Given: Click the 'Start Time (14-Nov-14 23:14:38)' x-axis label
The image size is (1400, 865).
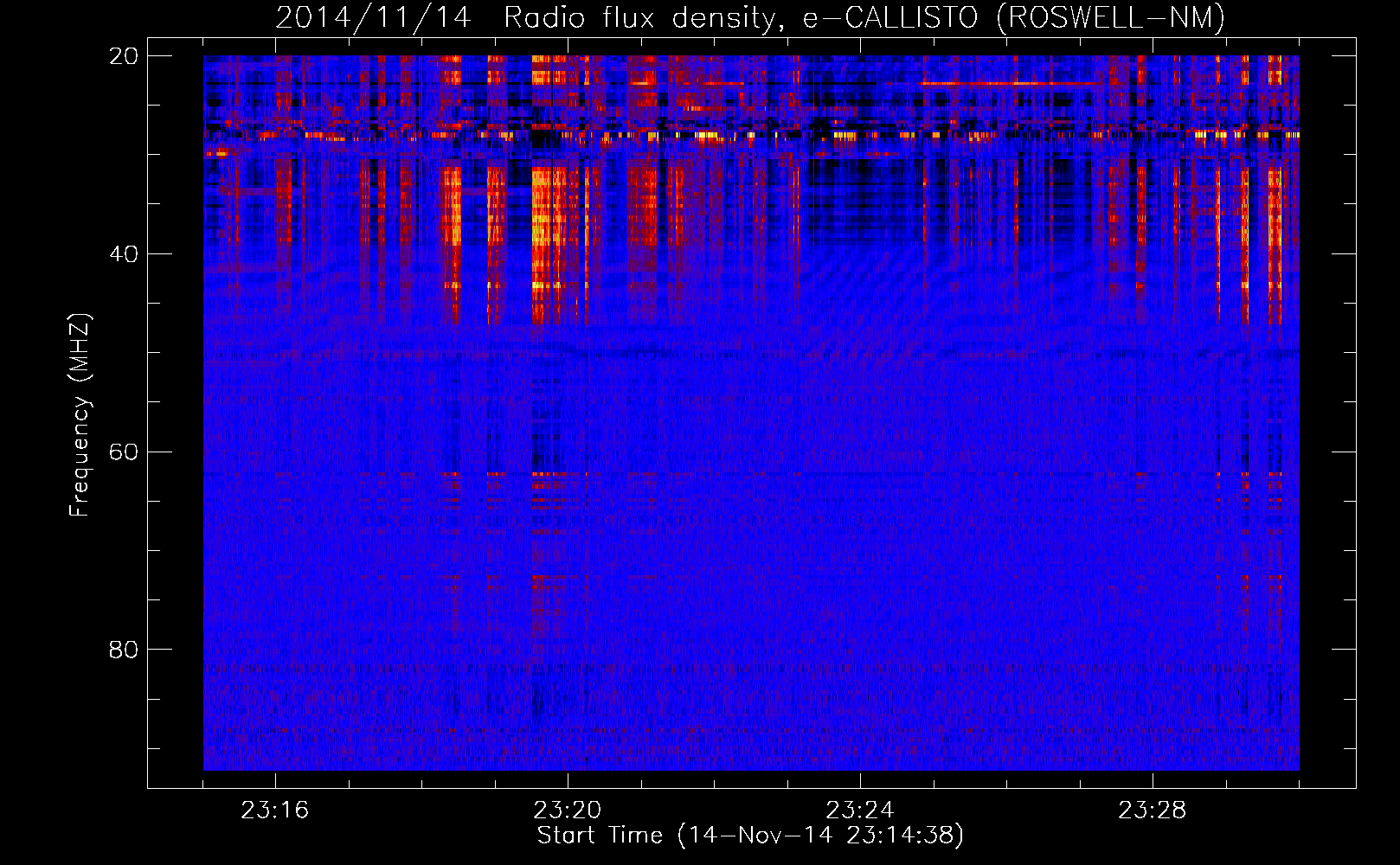Looking at the screenshot, I should tap(750, 836).
